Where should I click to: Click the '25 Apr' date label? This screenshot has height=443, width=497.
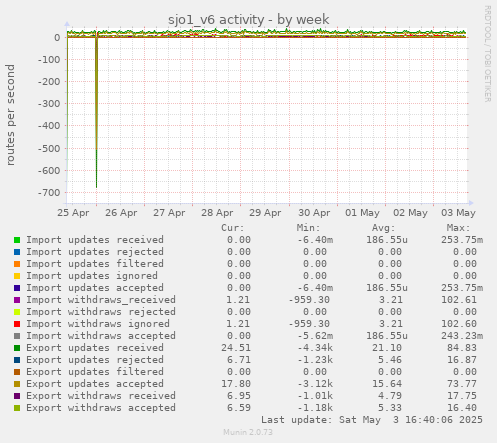coord(73,213)
